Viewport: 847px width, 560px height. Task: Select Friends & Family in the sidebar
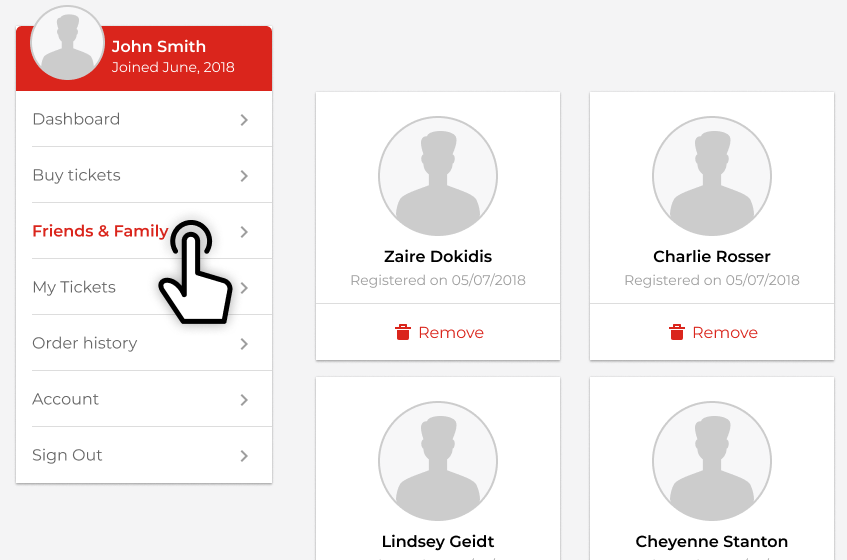[144, 231]
